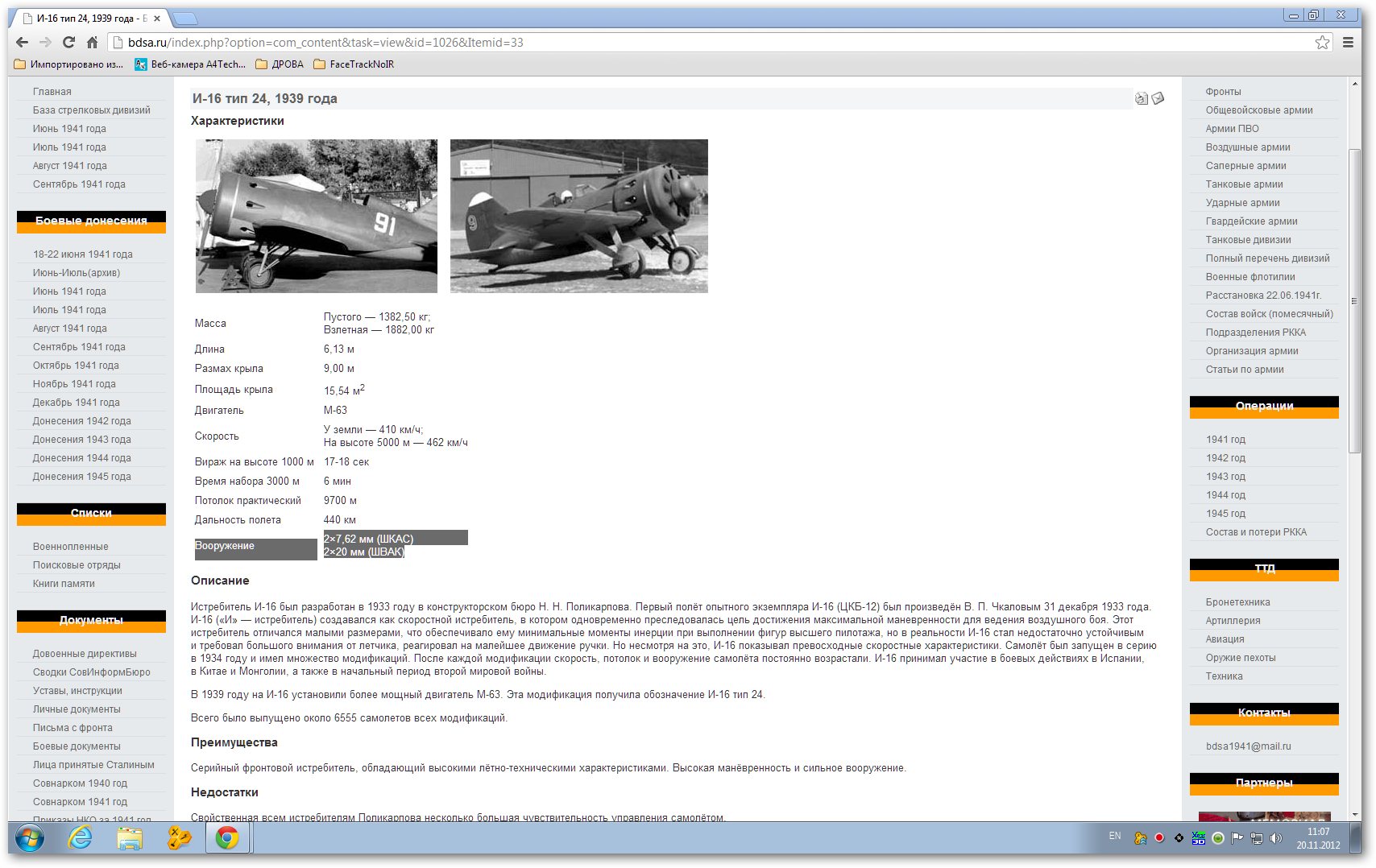Open Состав и потери РККА link
Screen dimensions: 1376x868
[x=1257, y=532]
